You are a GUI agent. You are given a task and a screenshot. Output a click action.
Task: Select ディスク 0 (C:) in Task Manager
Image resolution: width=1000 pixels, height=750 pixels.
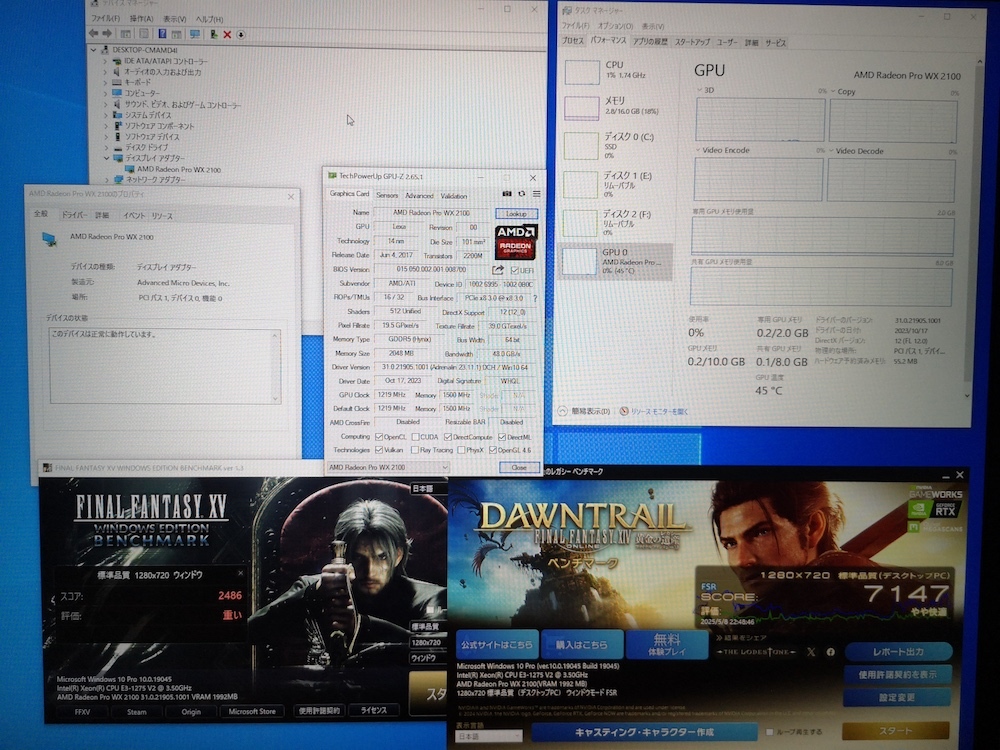pyautogui.click(x=615, y=145)
